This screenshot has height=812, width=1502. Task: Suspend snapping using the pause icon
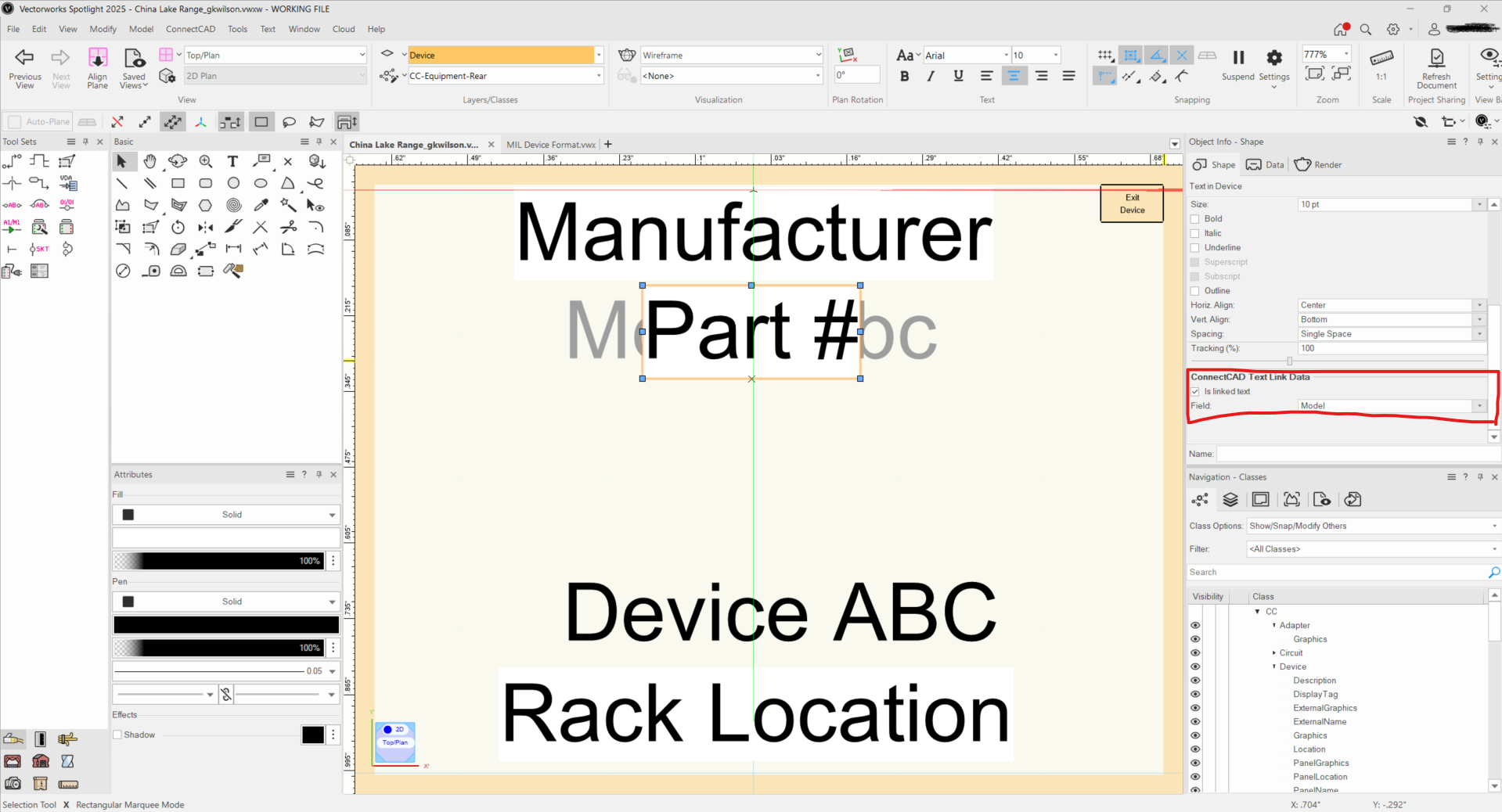pyautogui.click(x=1238, y=57)
